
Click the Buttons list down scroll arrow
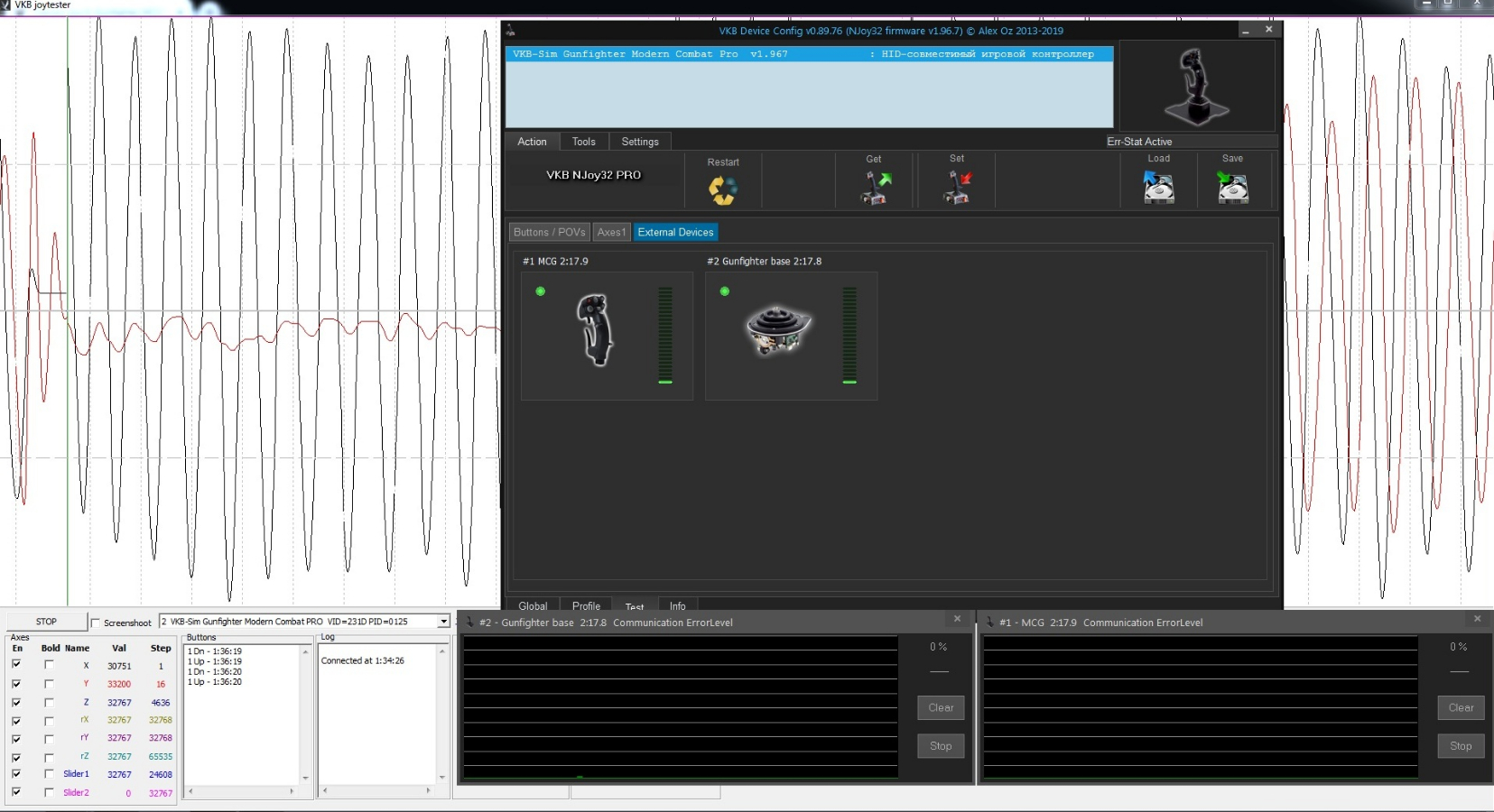(x=305, y=778)
